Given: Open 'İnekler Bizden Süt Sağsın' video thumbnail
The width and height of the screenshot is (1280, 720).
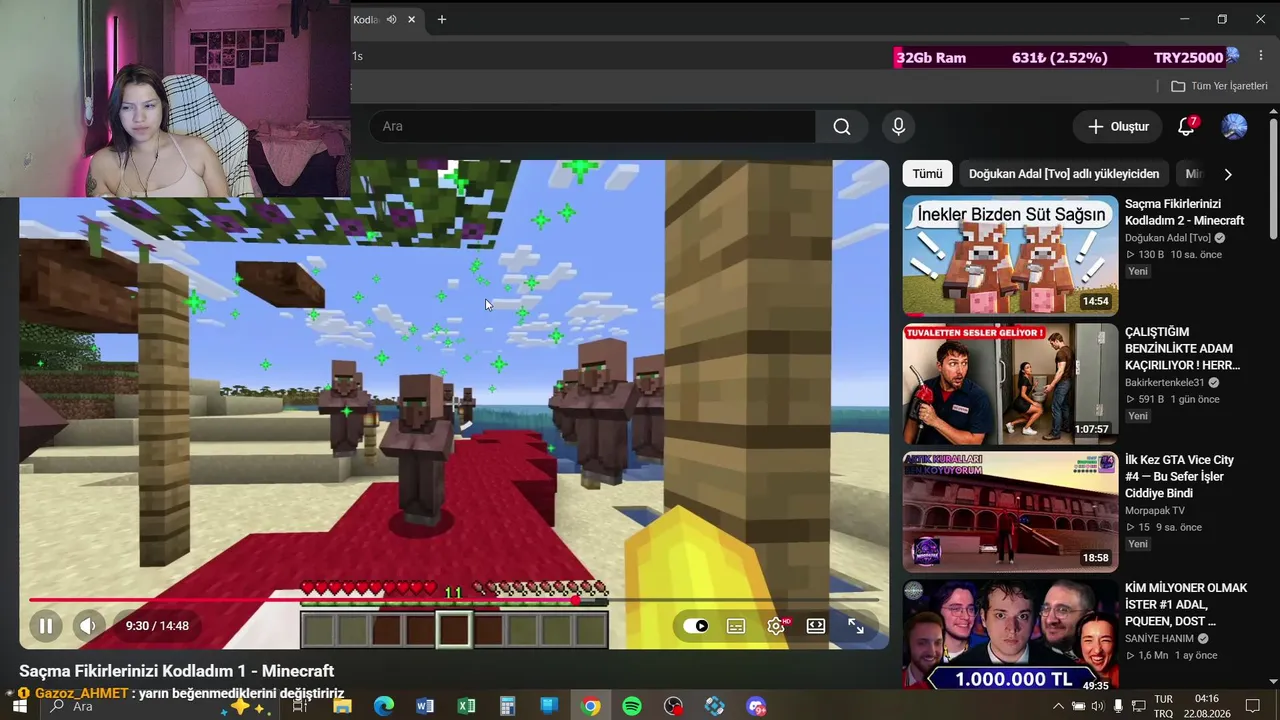Looking at the screenshot, I should pyautogui.click(x=1010, y=256).
